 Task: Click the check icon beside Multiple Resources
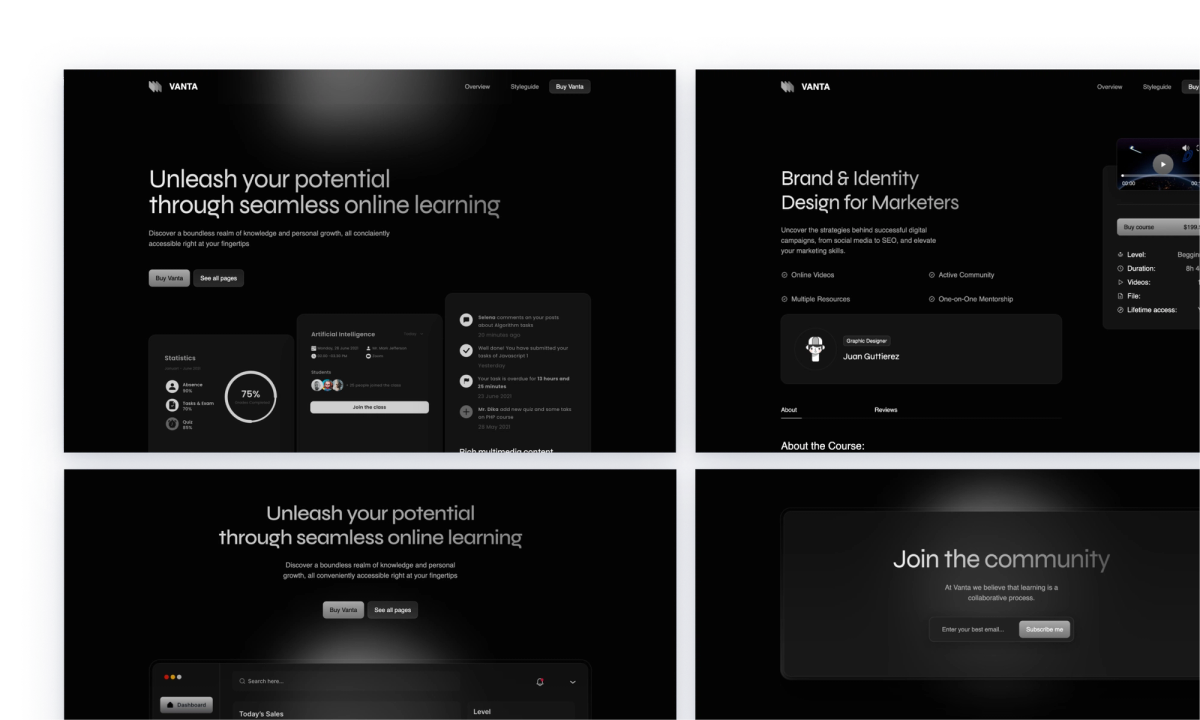click(784, 299)
